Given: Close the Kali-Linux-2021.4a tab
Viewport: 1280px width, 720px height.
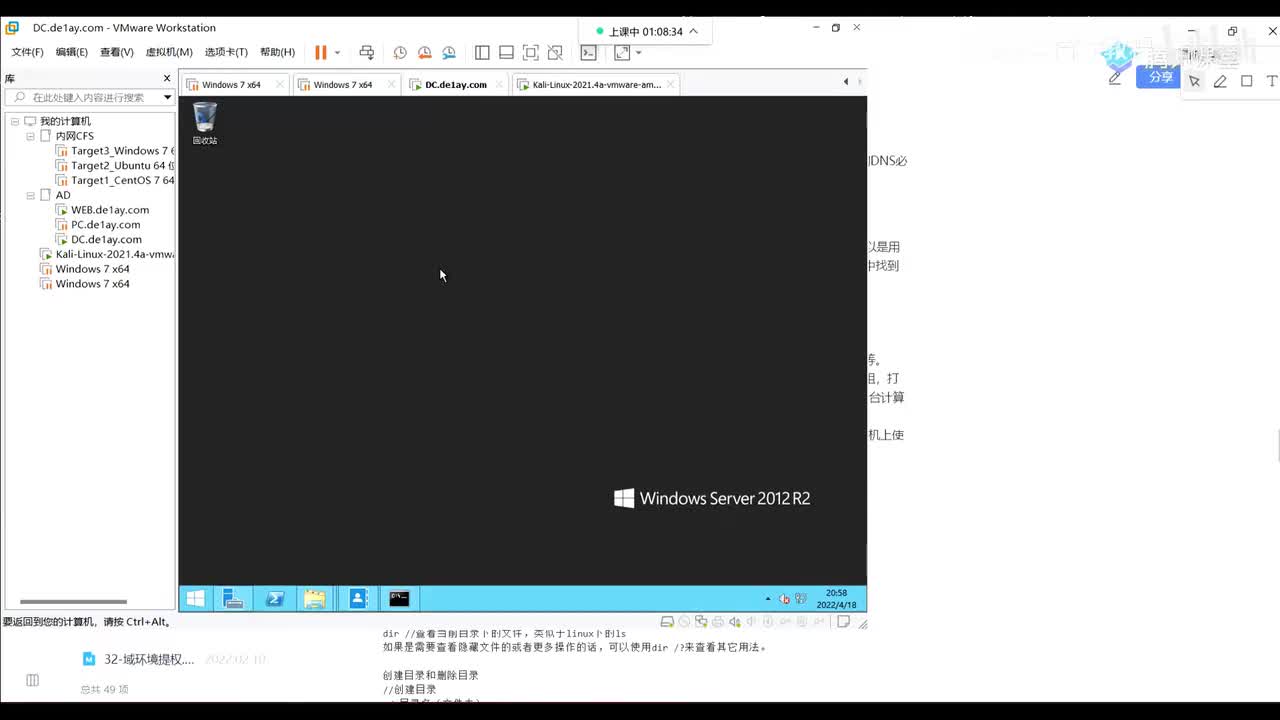Looking at the screenshot, I should click(x=671, y=85).
